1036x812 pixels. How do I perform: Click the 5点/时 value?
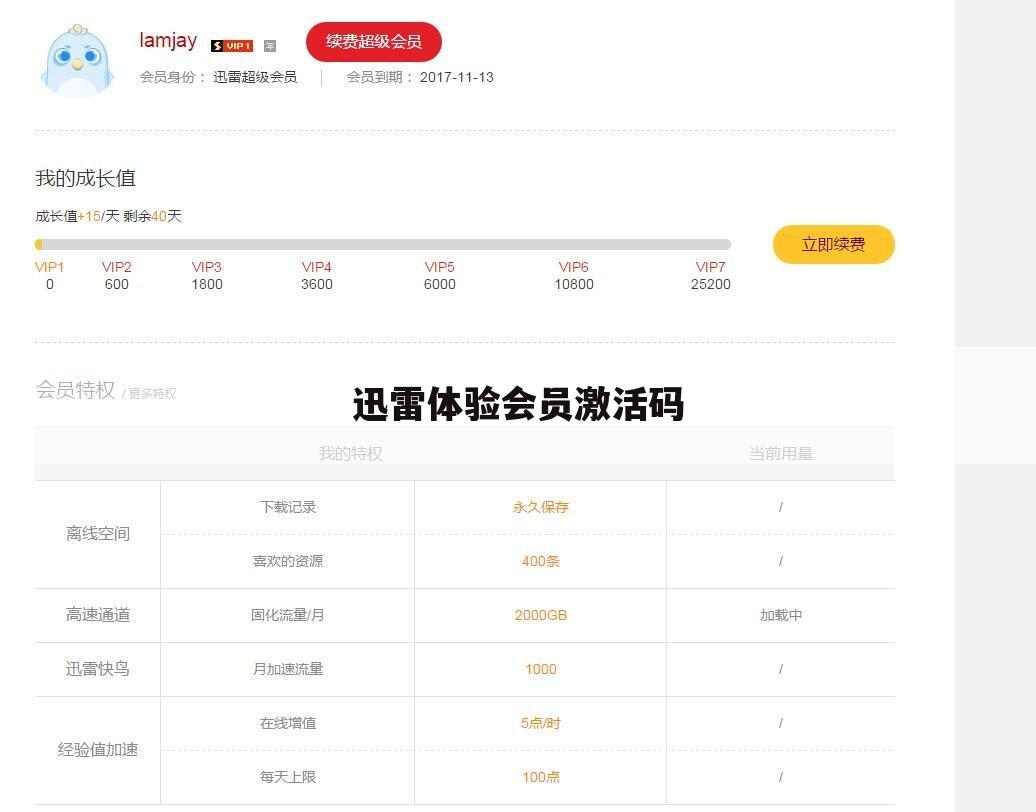coord(540,723)
